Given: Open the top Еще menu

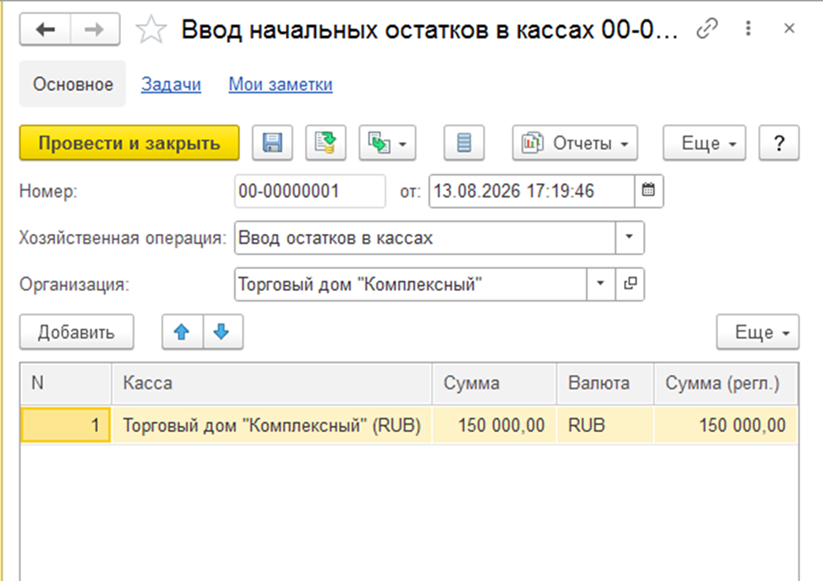Looking at the screenshot, I should coord(704,143).
